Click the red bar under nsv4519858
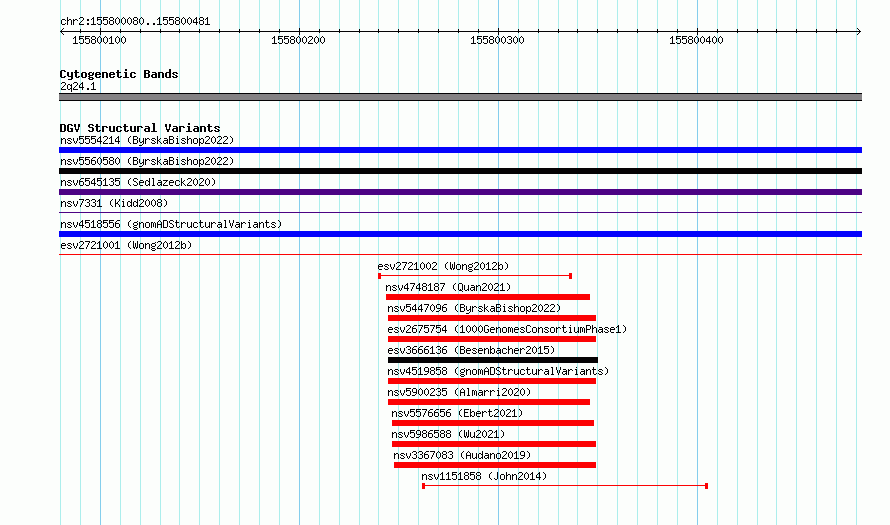Image resolution: width=890 pixels, height=525 pixels. click(x=492, y=381)
